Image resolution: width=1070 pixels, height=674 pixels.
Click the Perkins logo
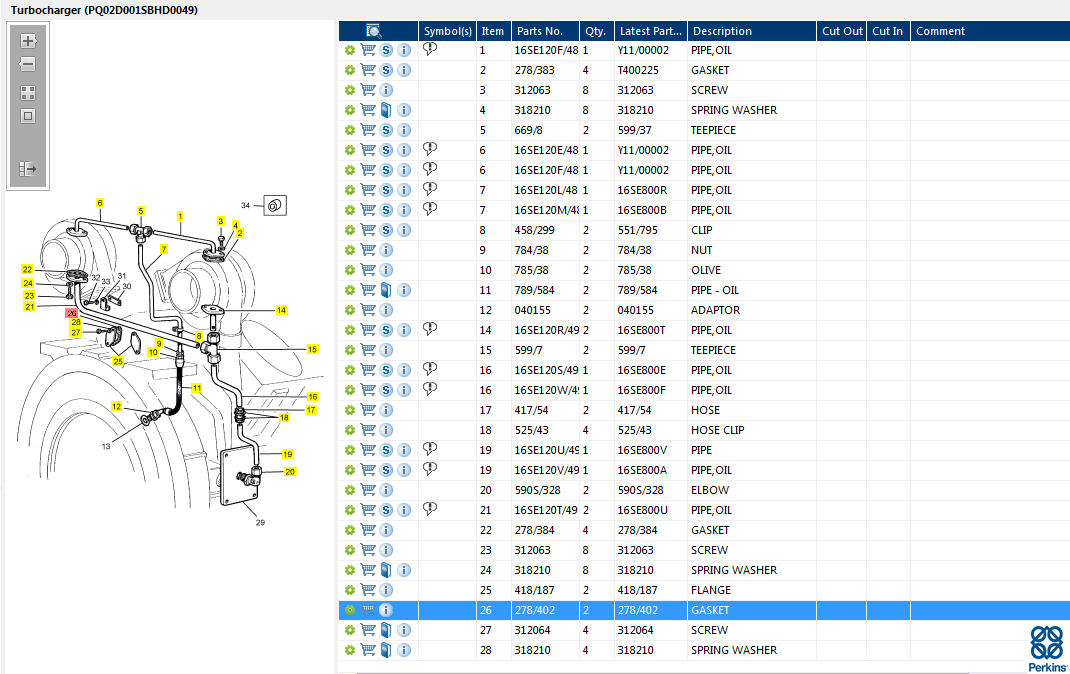[1048, 648]
